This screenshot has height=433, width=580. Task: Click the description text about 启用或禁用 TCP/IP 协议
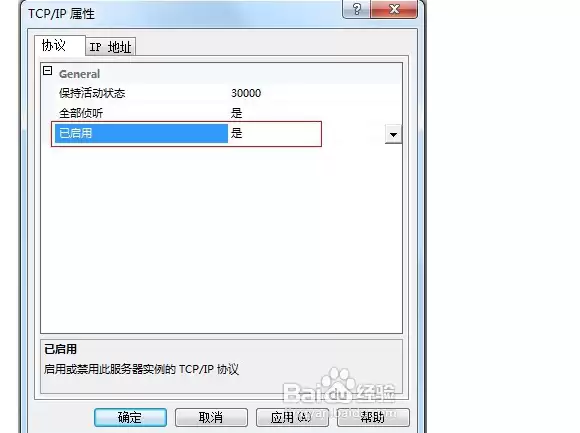pos(141,369)
